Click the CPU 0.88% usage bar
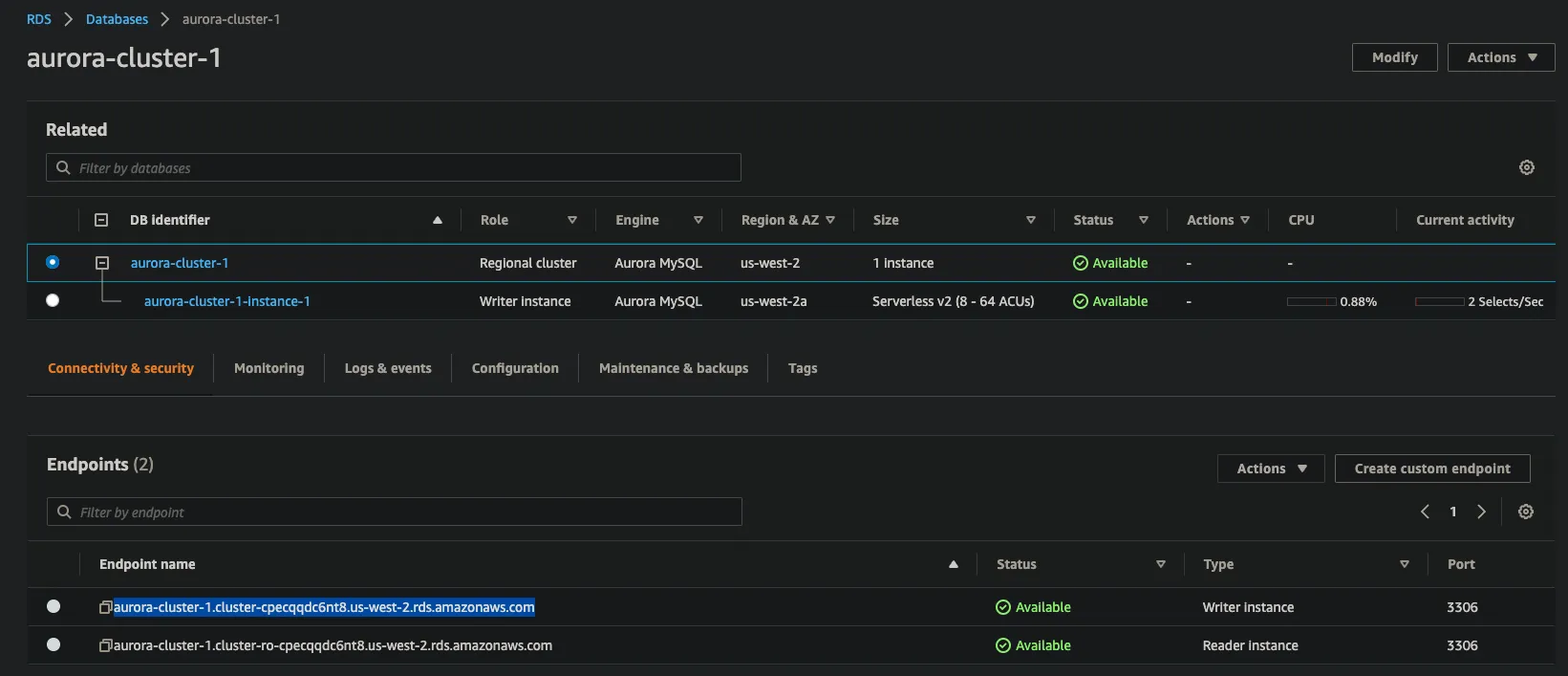Screen dimensions: 1568x676 click(1312, 301)
